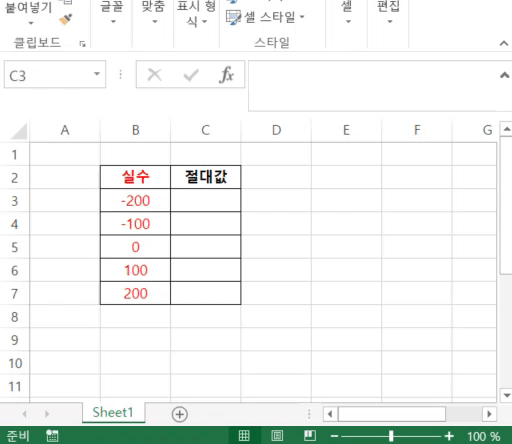Click the vertical scrollbar down arrow
Image resolution: width=512 pixels, height=444 pixels.
[x=507, y=395]
